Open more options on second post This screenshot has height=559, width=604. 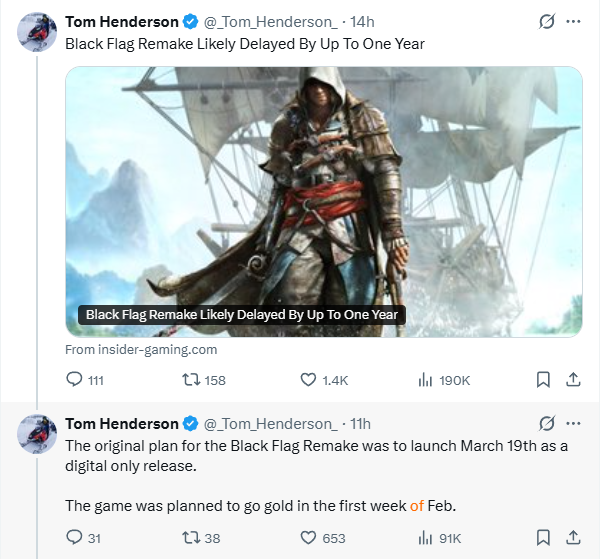(x=573, y=423)
